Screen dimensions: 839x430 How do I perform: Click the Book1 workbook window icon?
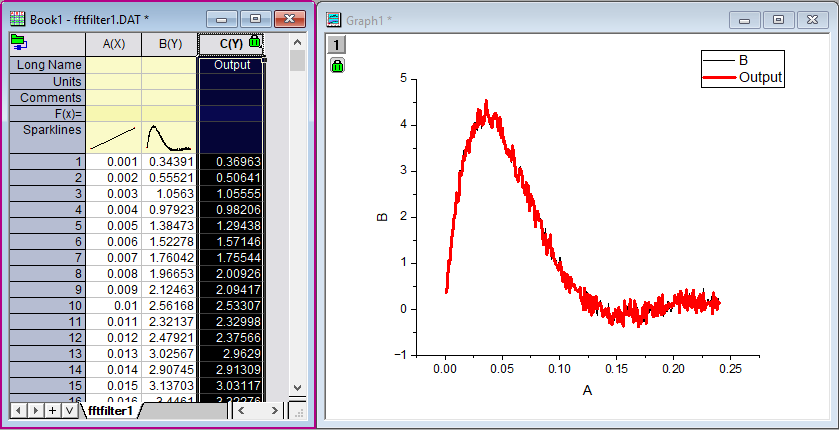[17, 19]
